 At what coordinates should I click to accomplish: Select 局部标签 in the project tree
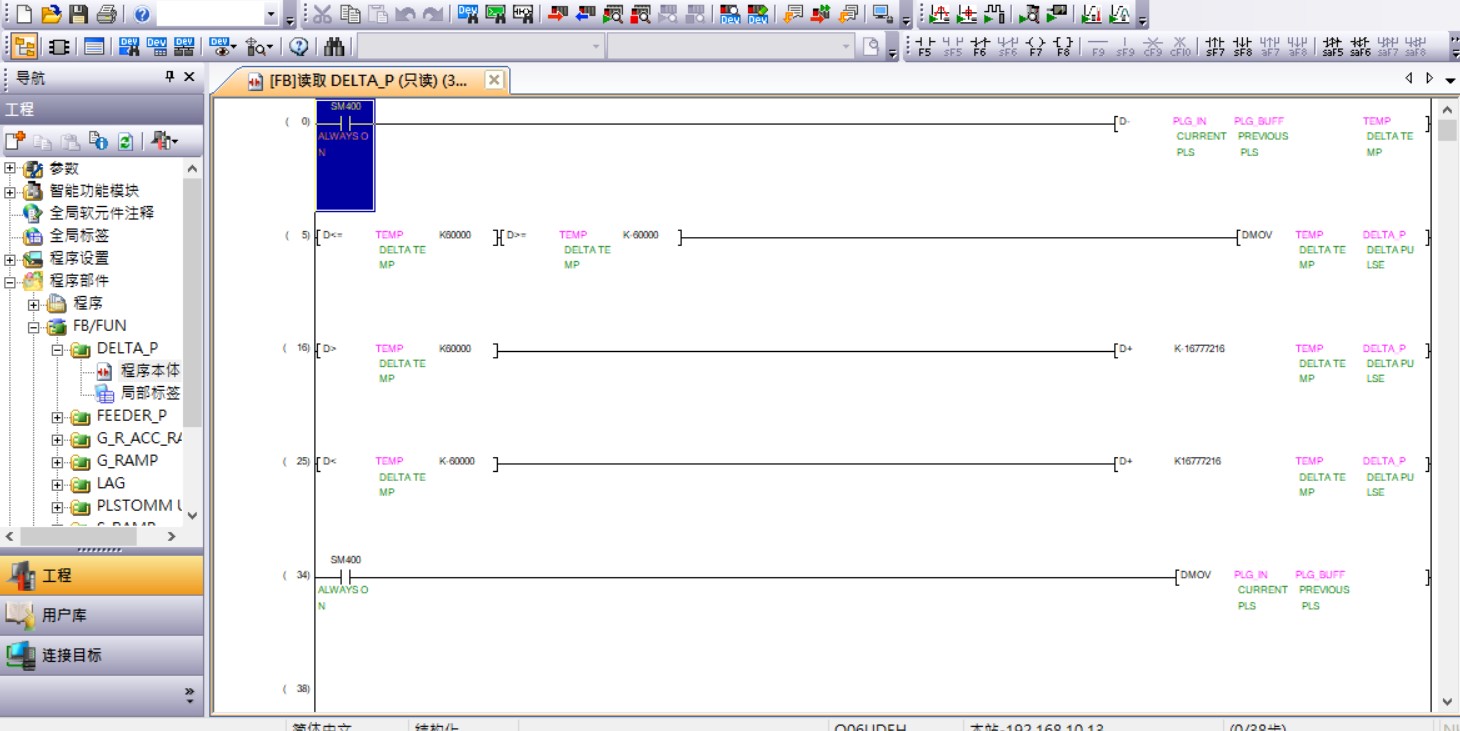pos(149,393)
